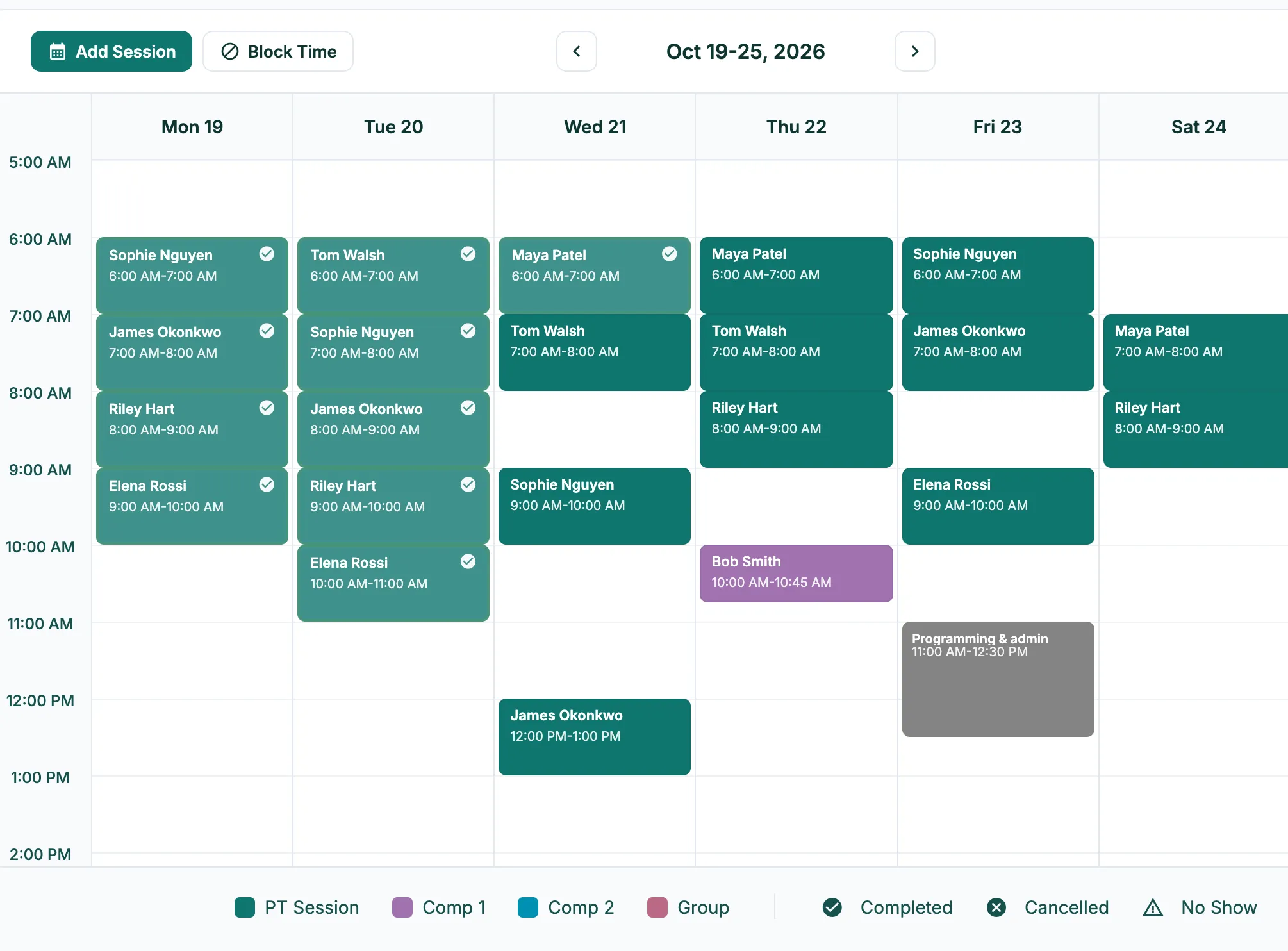Open Saturday Riley Hart 8:00 AM session
Image resolution: width=1288 pixels, height=951 pixels.
1196,429
